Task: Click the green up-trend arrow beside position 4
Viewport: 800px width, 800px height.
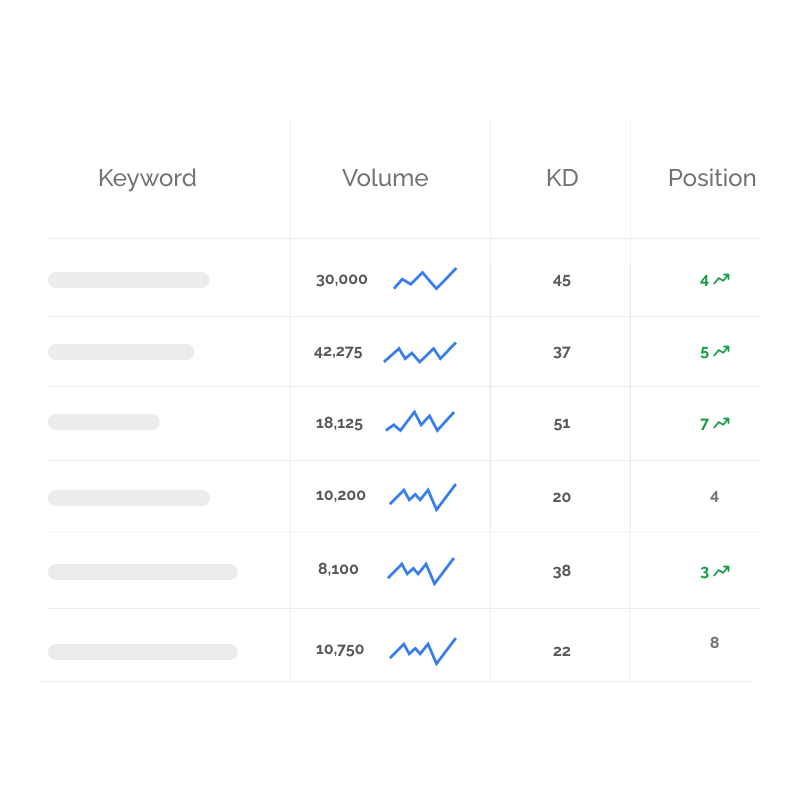Action: pos(722,280)
